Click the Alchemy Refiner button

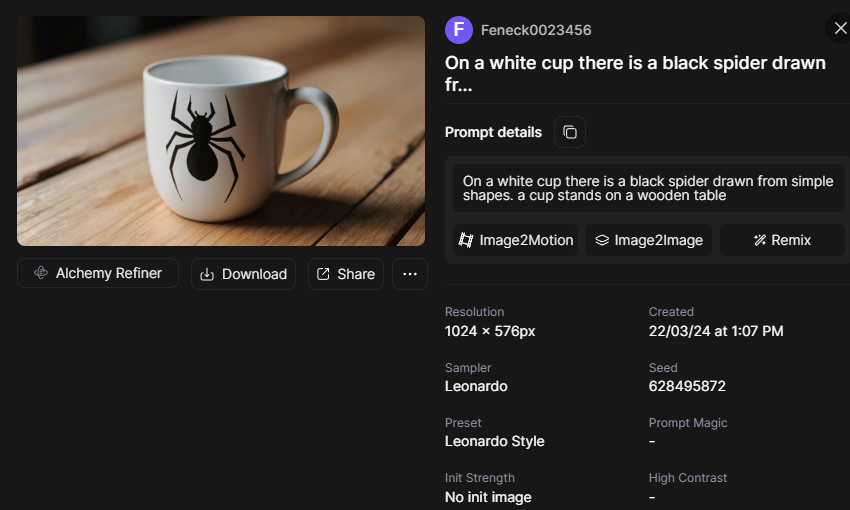click(98, 273)
